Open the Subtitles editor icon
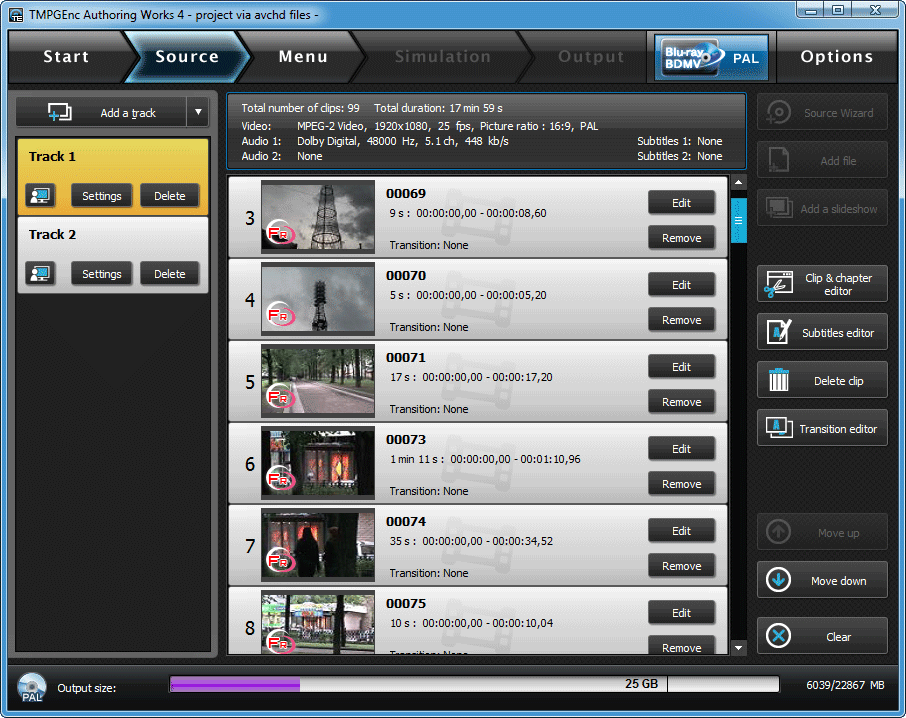The height and width of the screenshot is (718, 906). click(779, 332)
